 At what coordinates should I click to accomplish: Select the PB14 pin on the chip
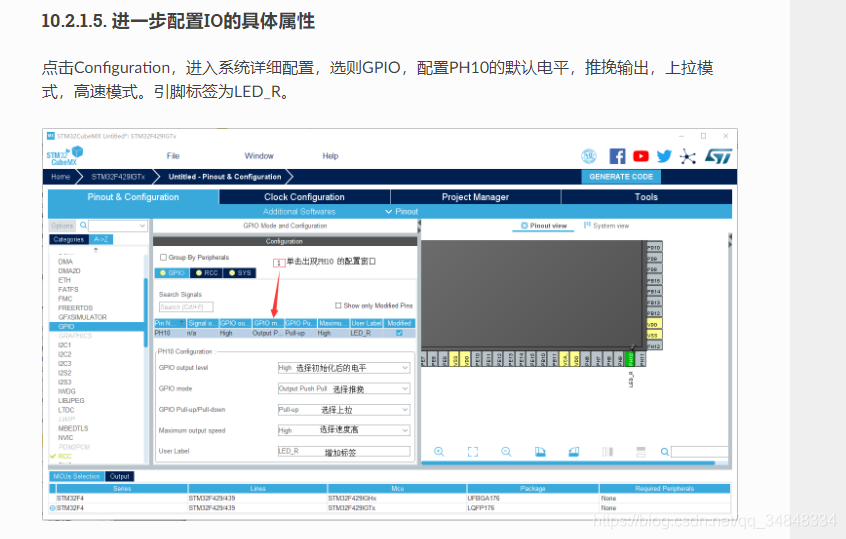point(654,291)
